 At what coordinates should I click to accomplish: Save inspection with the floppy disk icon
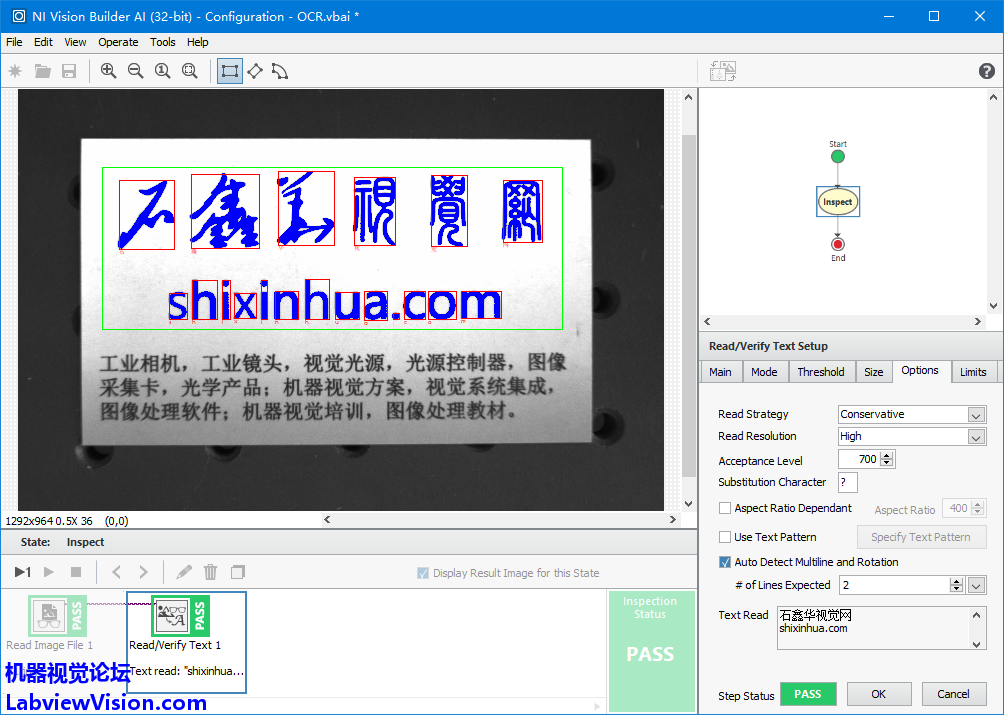tap(69, 71)
